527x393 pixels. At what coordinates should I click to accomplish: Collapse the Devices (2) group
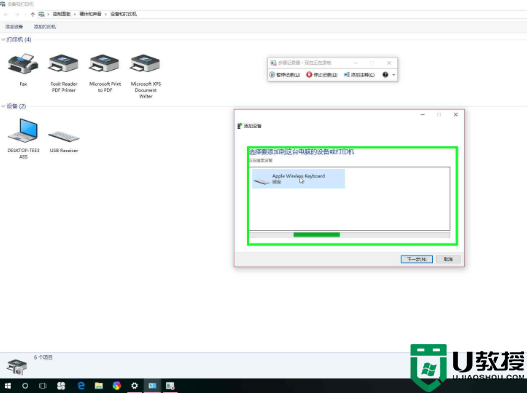(3, 106)
